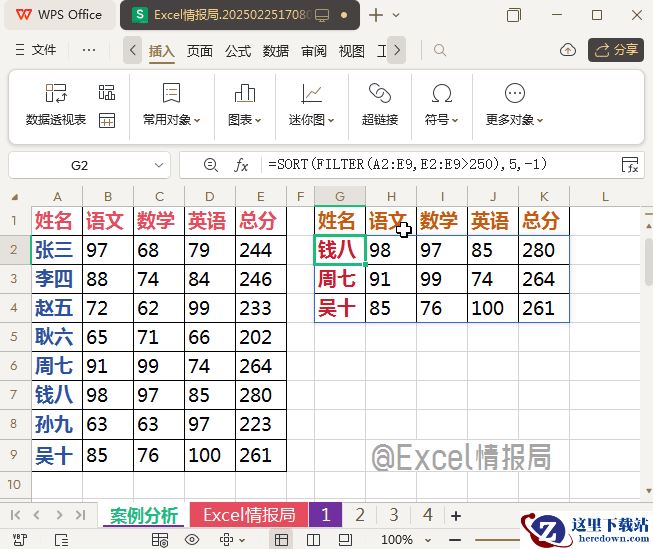Expand the Name Box dropdown arrow

tap(159, 165)
